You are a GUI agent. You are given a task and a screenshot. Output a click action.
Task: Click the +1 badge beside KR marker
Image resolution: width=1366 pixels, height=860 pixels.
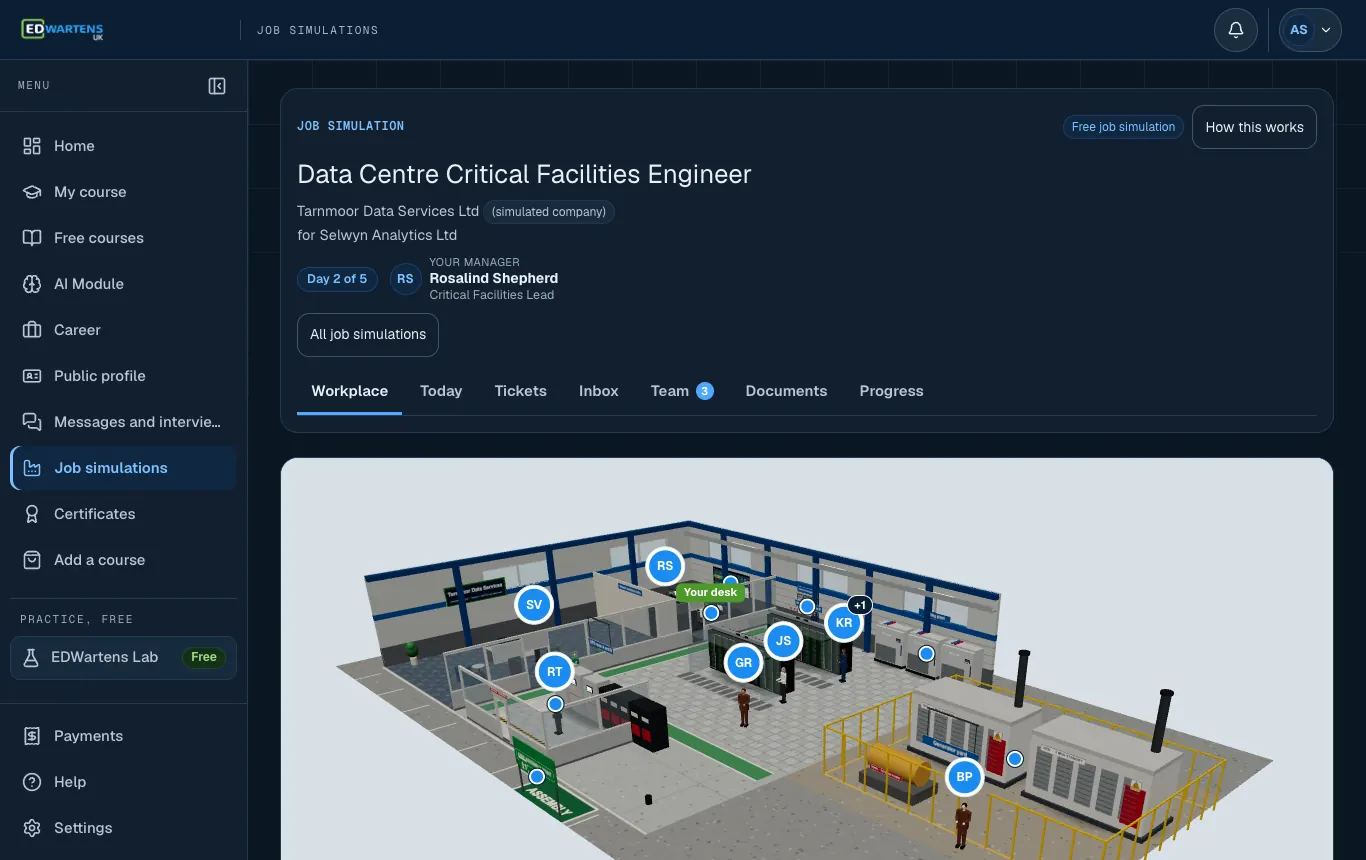click(x=860, y=605)
